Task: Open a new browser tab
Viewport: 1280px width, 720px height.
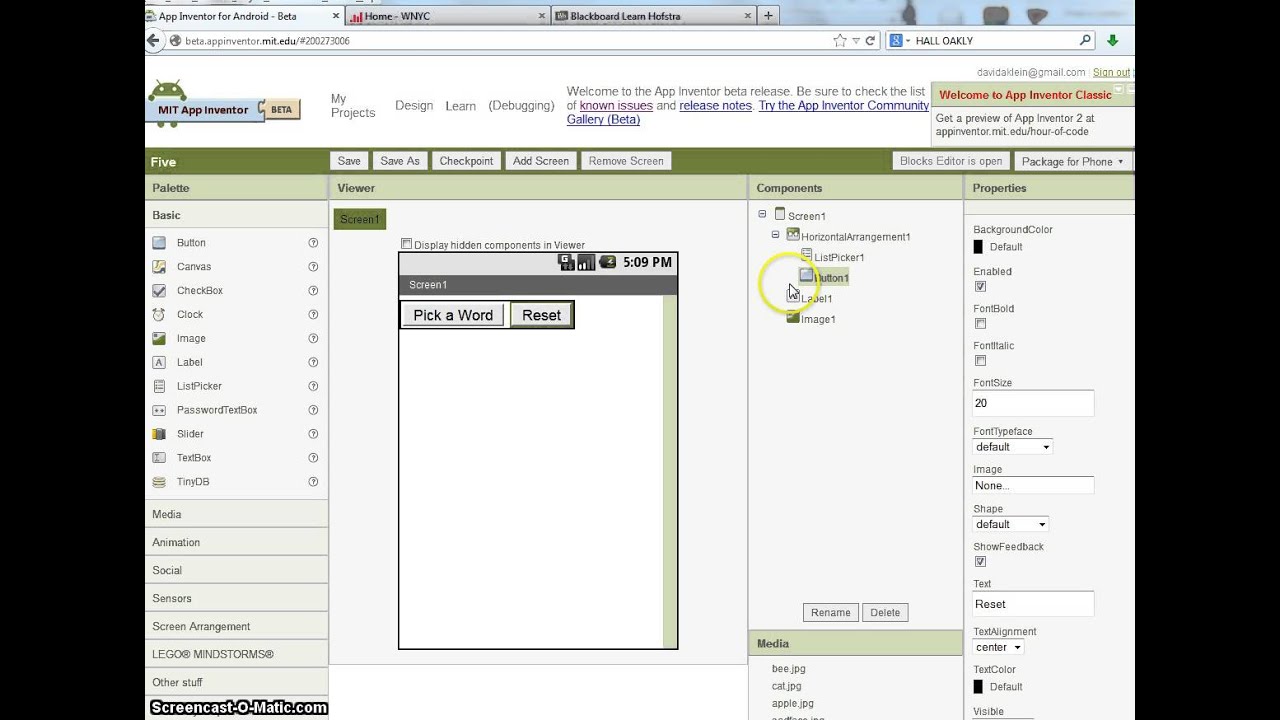Action: (768, 16)
